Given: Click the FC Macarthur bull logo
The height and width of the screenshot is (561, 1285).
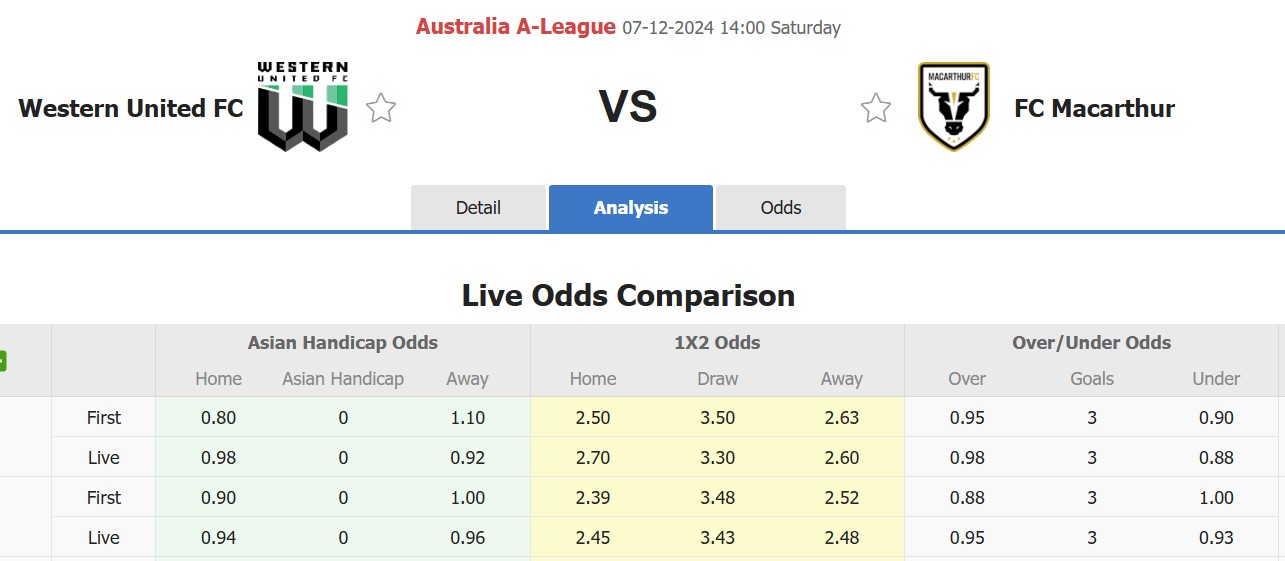Looking at the screenshot, I should tap(954, 106).
